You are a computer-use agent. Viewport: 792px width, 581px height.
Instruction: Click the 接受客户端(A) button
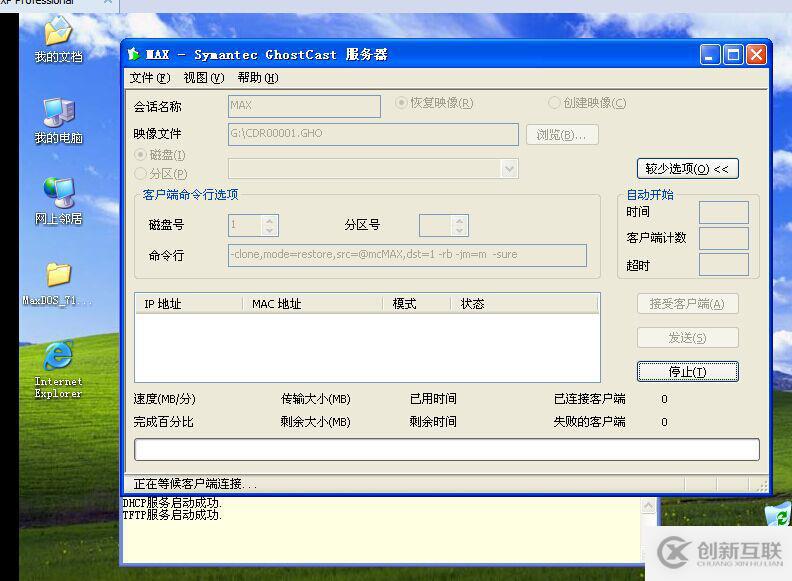[x=687, y=304]
